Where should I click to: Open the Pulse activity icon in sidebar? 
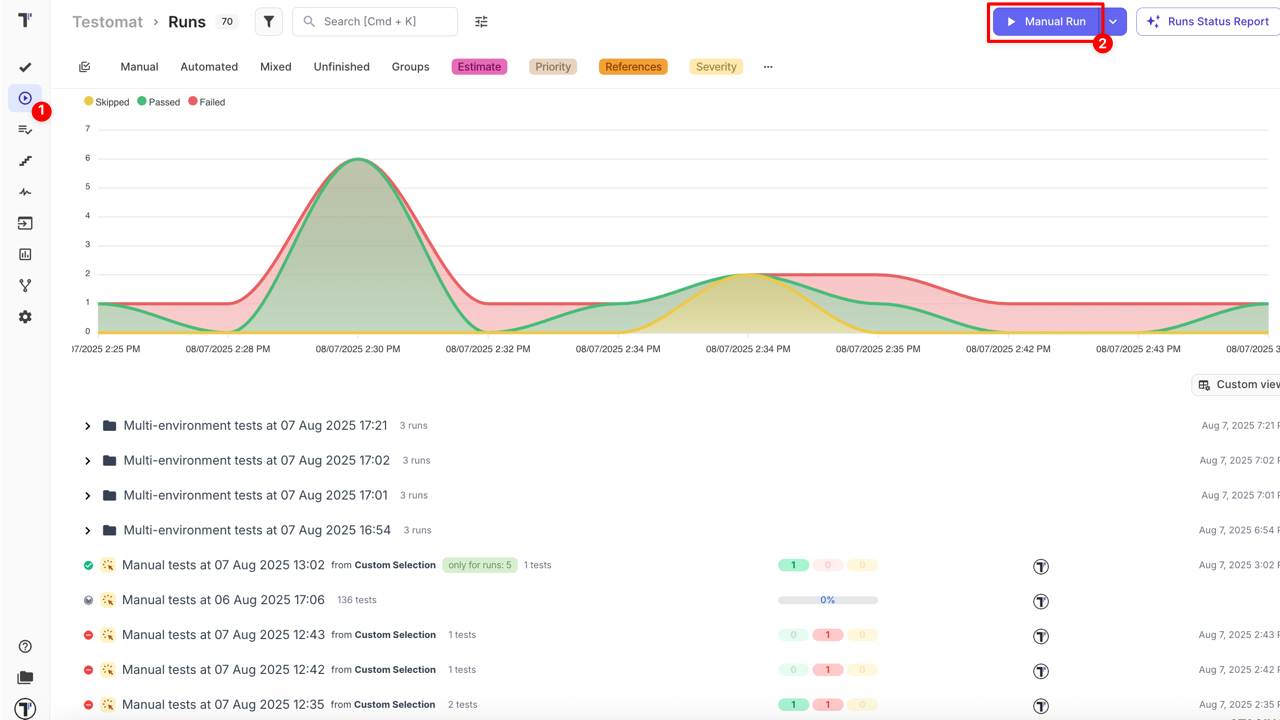coord(25,192)
